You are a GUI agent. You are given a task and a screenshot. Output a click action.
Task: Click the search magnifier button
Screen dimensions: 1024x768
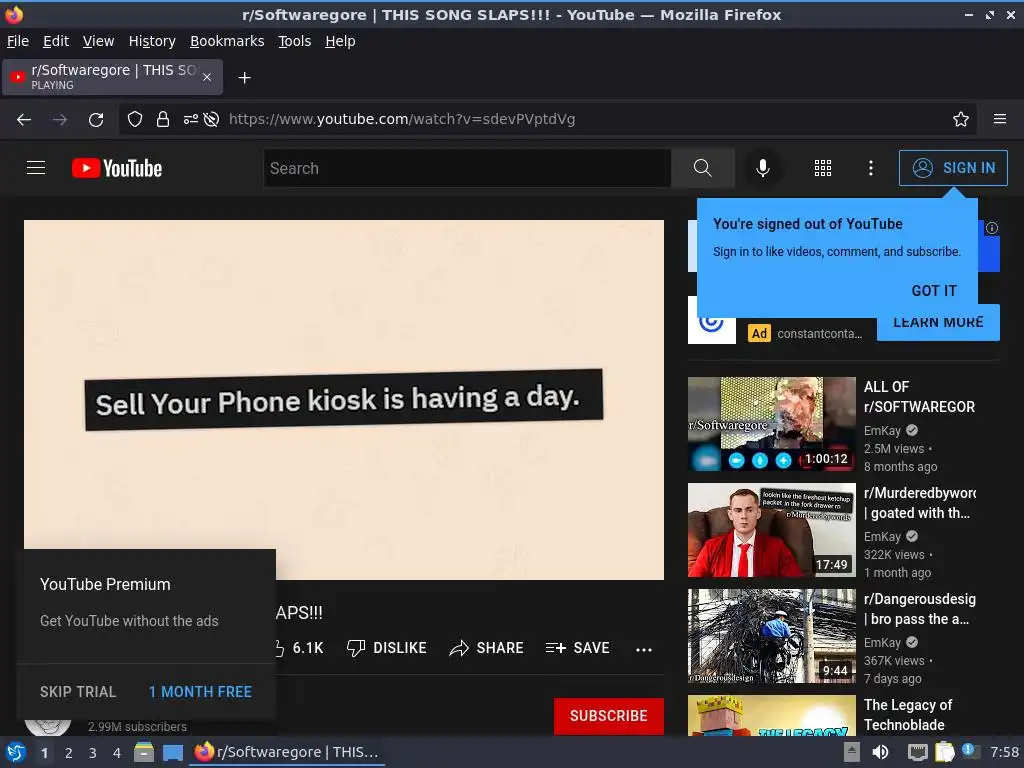pos(702,168)
